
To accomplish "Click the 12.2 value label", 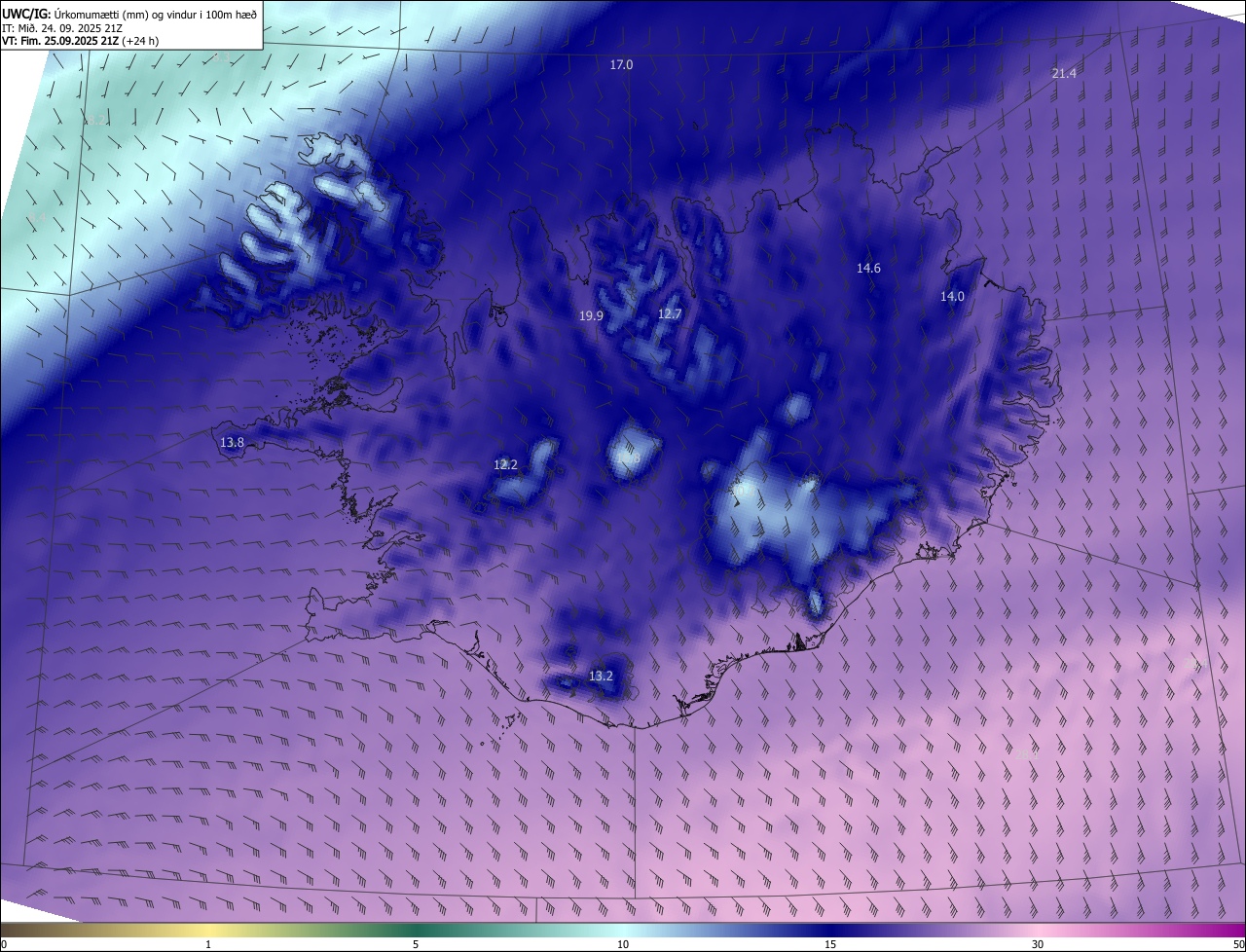I will 505,465.
